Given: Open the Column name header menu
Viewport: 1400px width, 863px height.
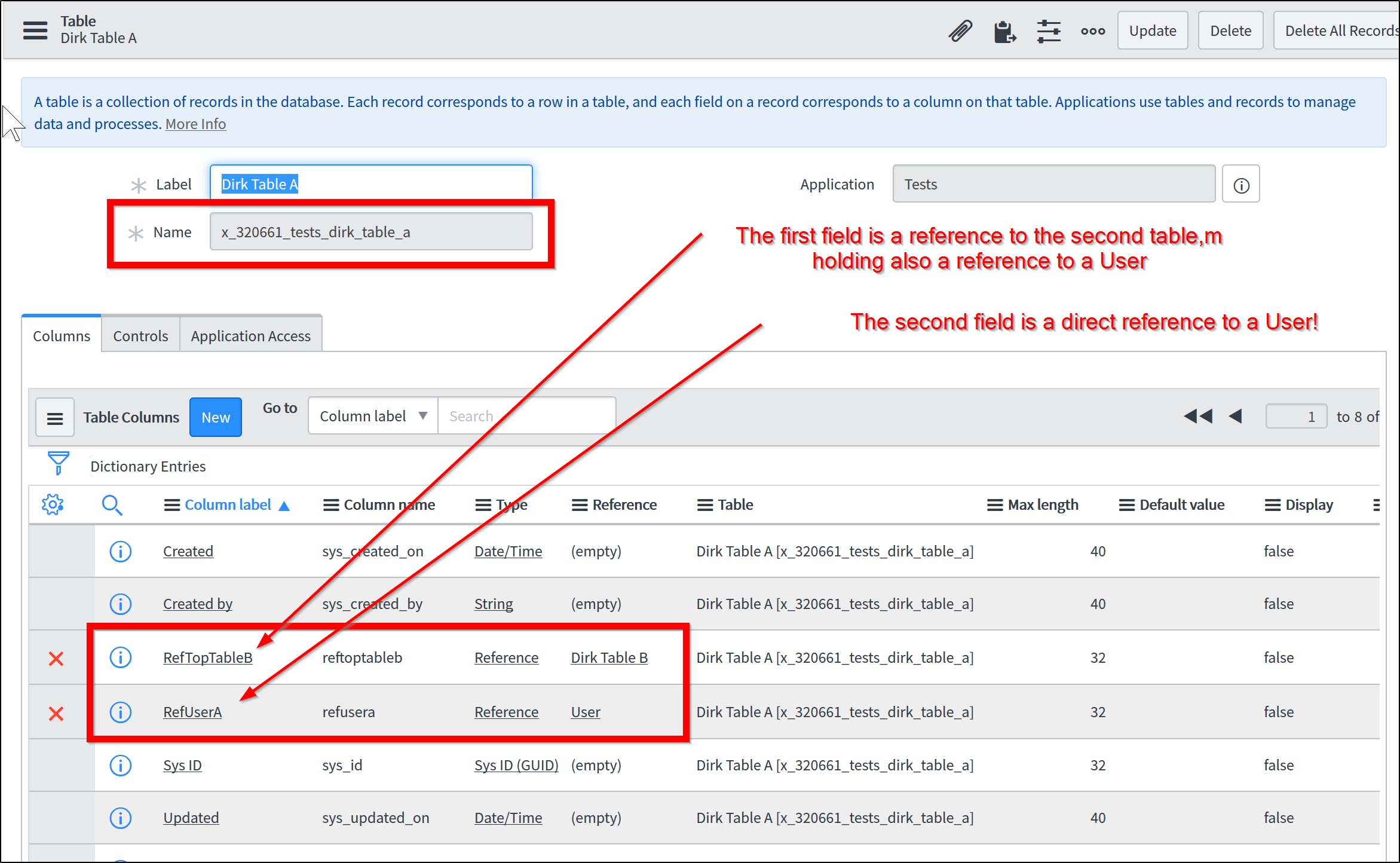Looking at the screenshot, I should tap(331, 505).
